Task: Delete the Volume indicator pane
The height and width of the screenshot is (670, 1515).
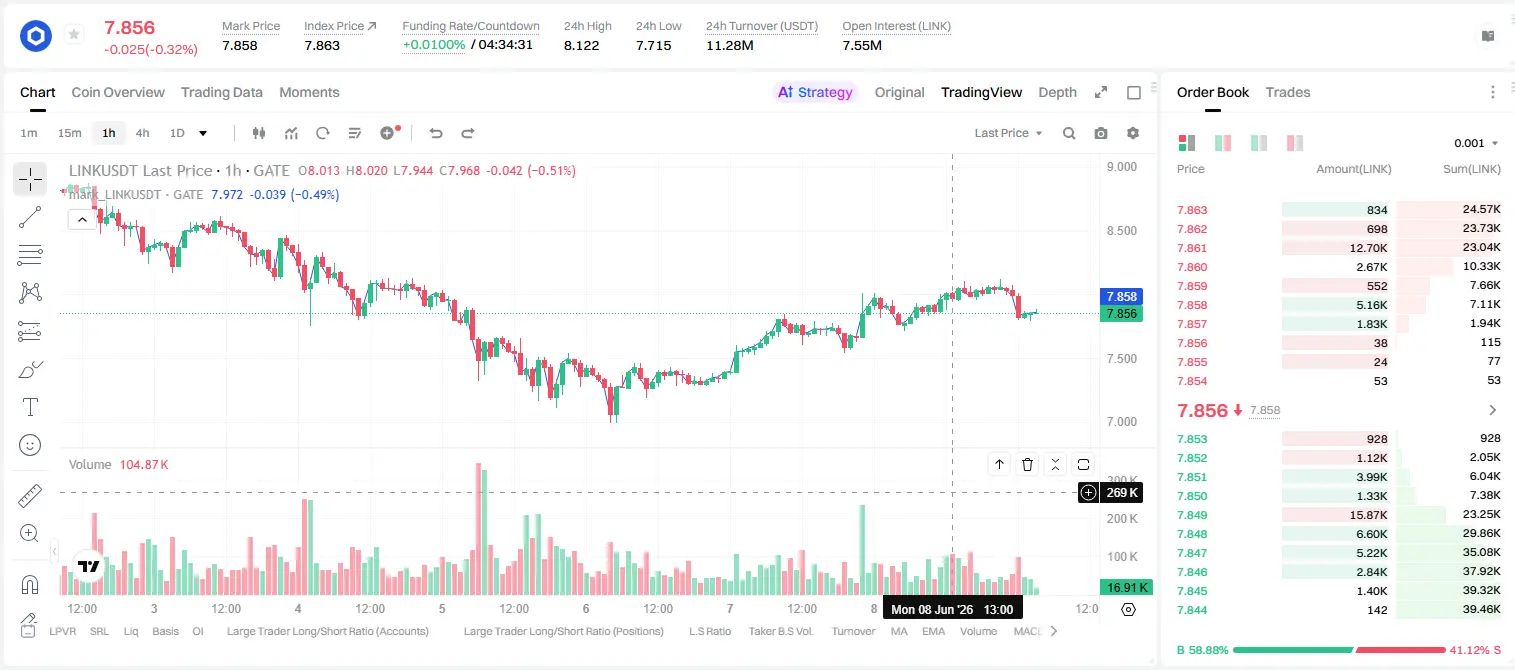Action: click(1028, 464)
